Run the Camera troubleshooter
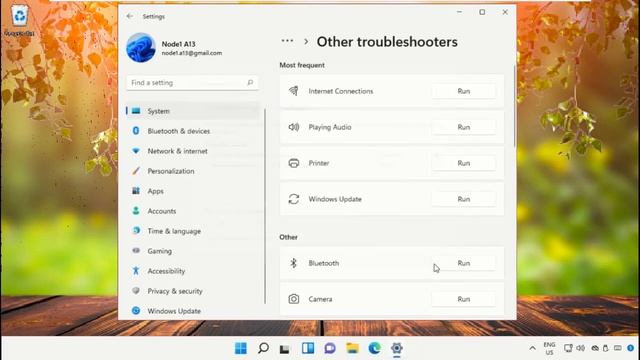This screenshot has height=360, width=640. (463, 299)
